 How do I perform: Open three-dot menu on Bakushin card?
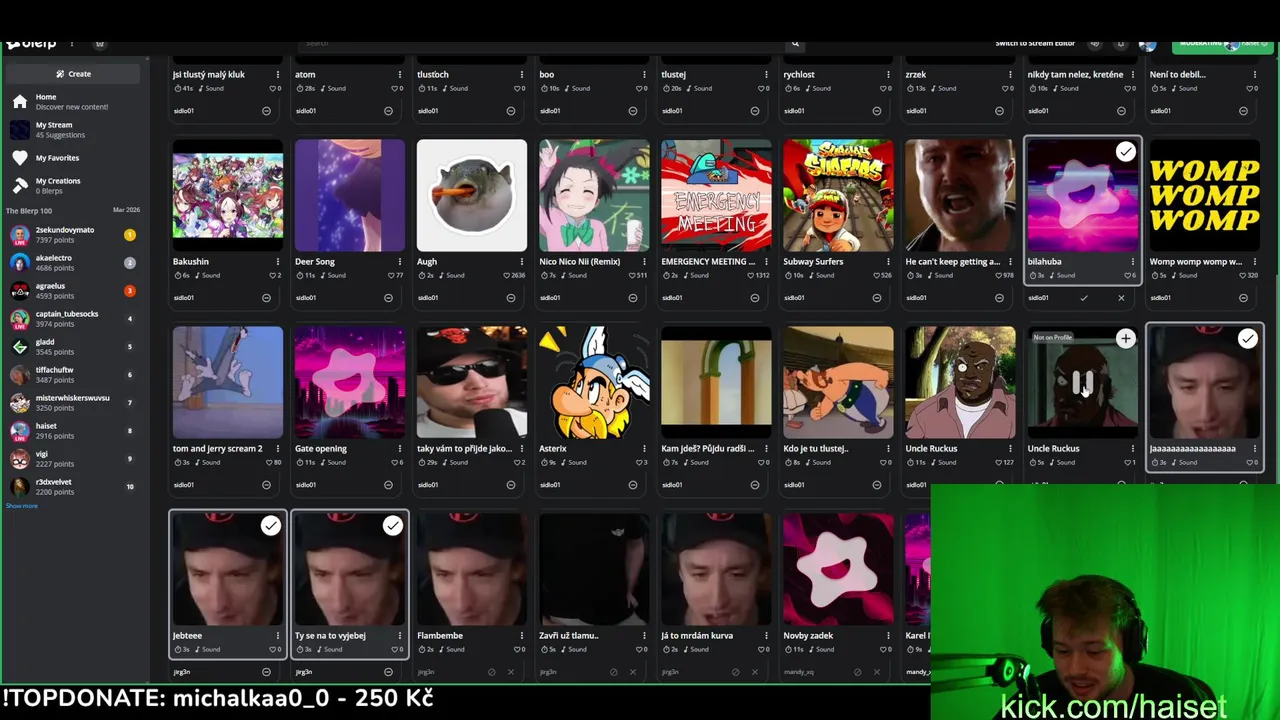pos(278,262)
